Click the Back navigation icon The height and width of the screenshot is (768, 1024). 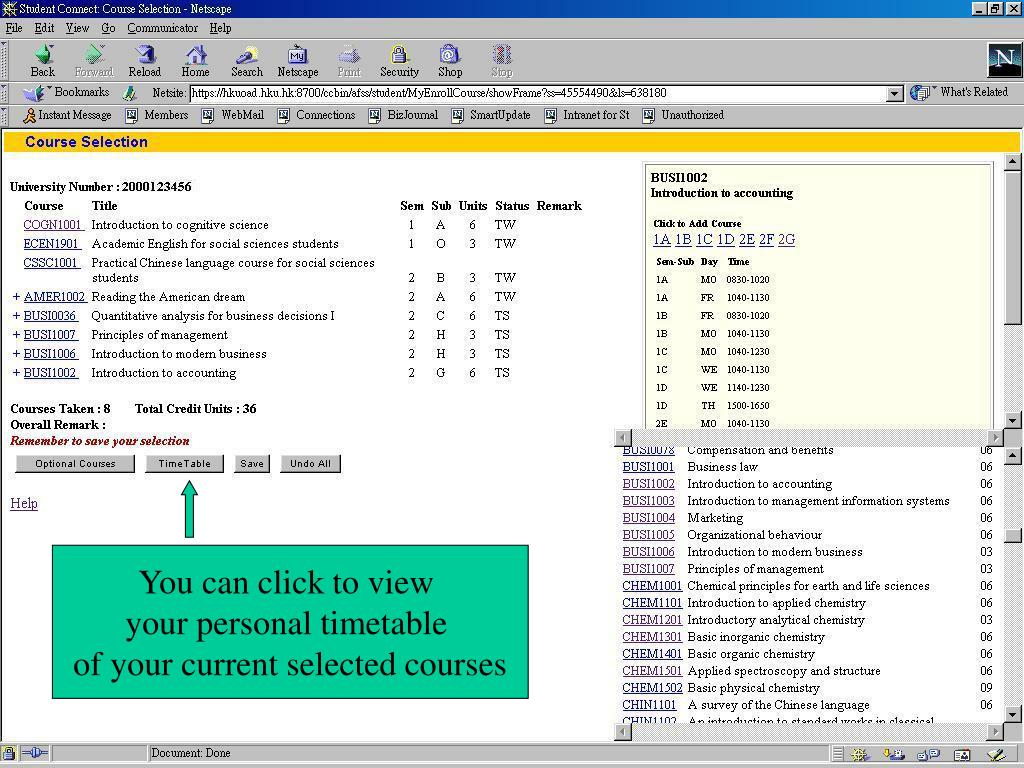tap(43, 55)
